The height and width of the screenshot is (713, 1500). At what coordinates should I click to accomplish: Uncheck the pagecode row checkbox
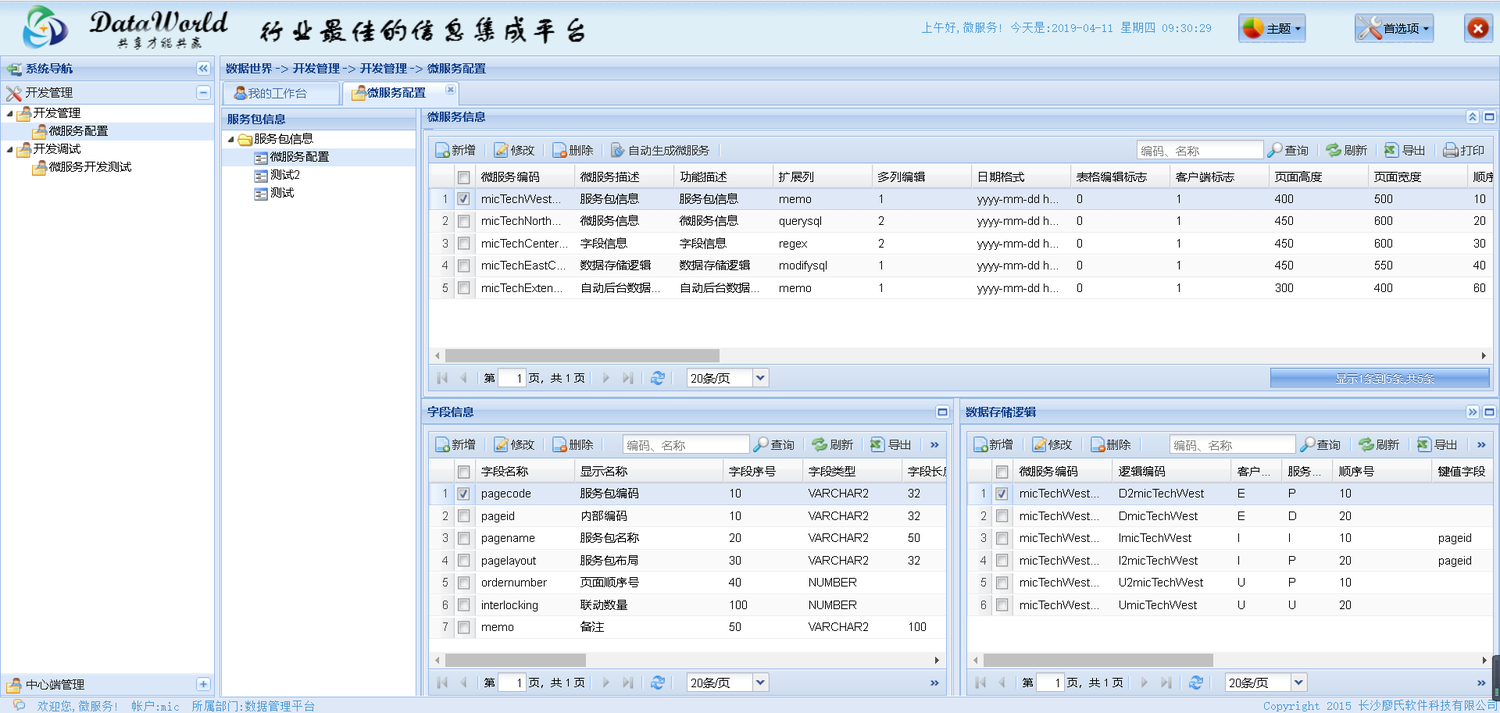click(463, 494)
